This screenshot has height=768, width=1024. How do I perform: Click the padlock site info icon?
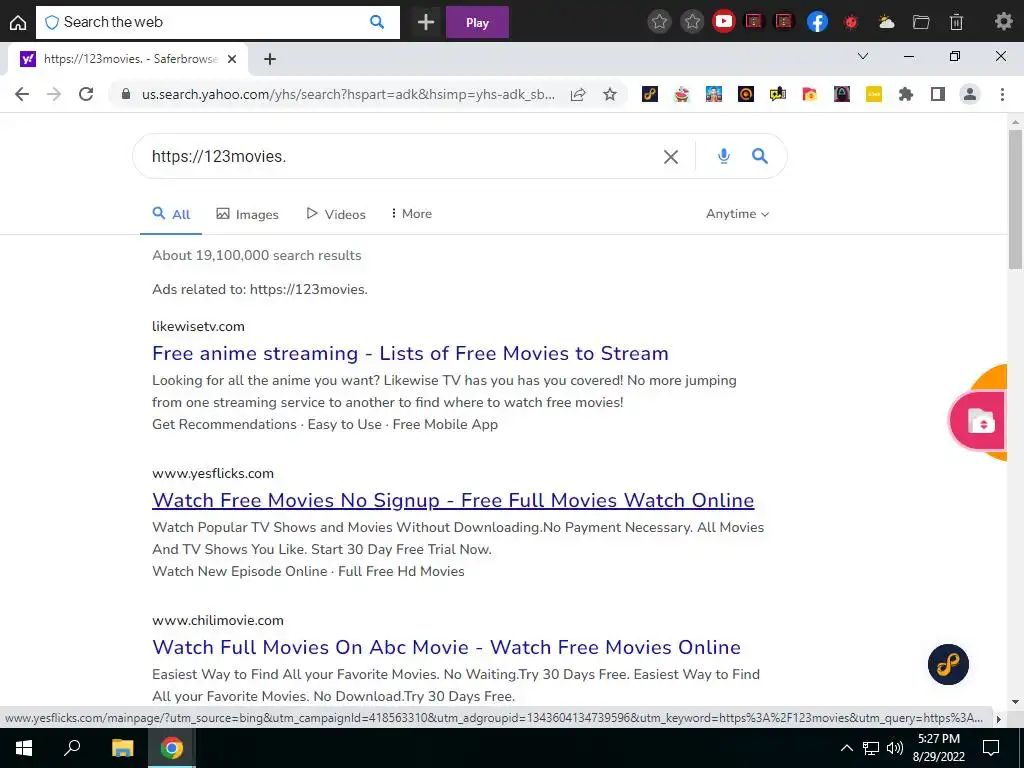(126, 94)
